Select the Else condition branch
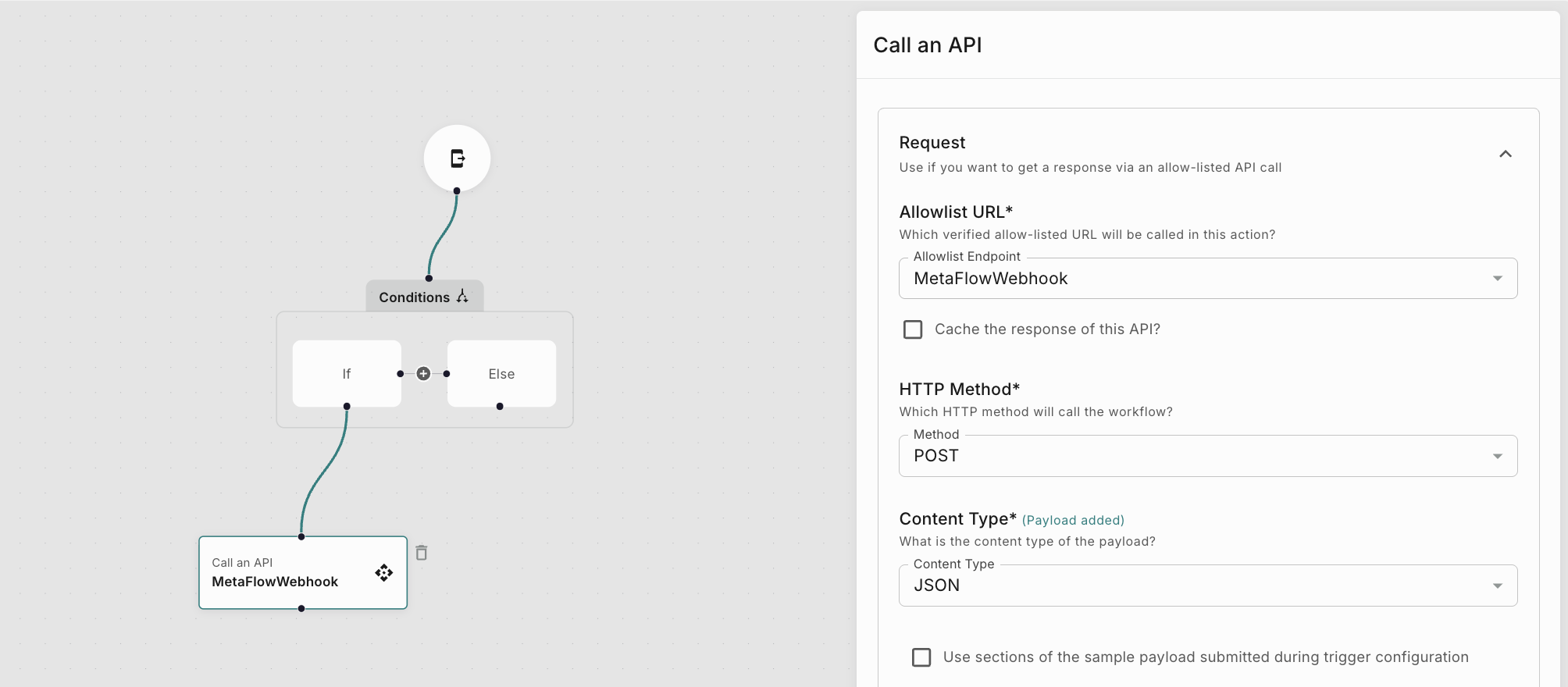 click(501, 373)
